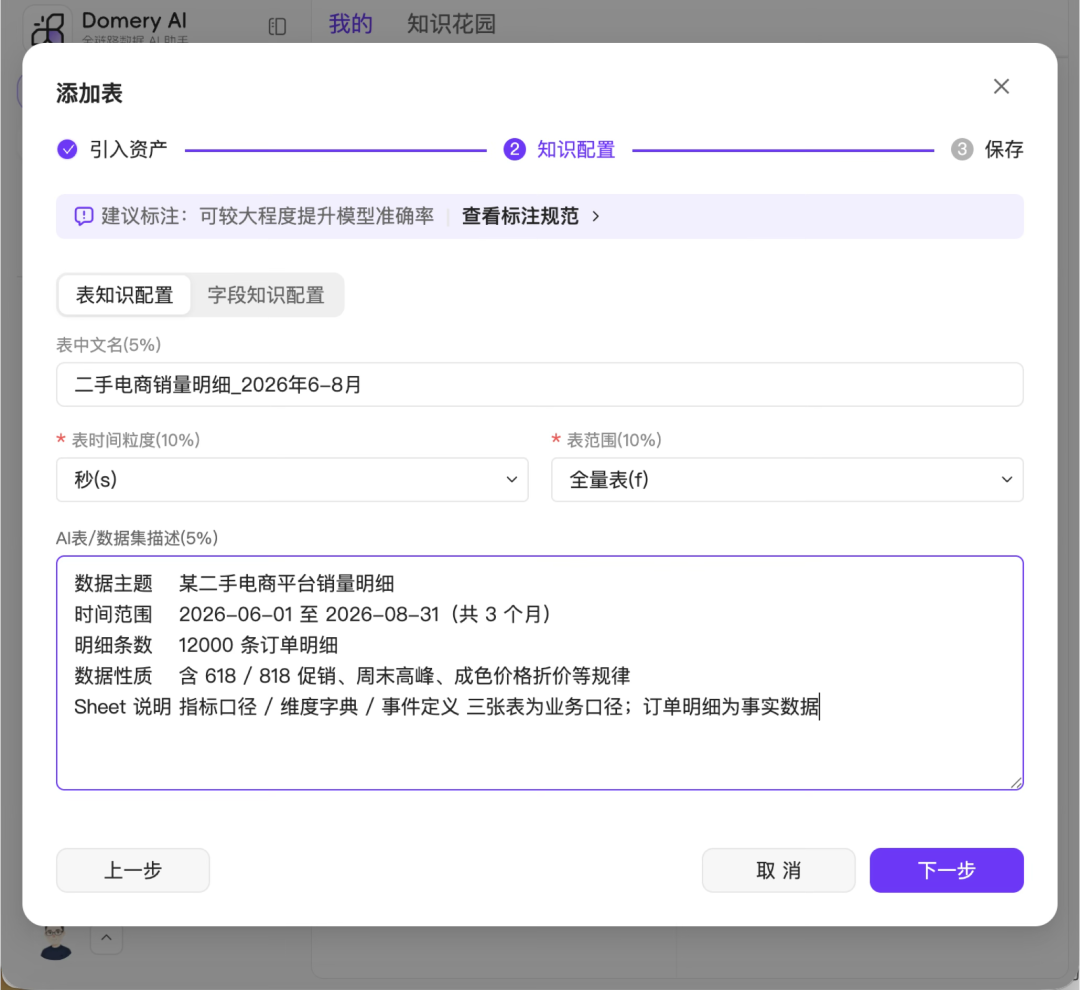Click the 保存 step label
This screenshot has width=1080, height=990.
1004,149
